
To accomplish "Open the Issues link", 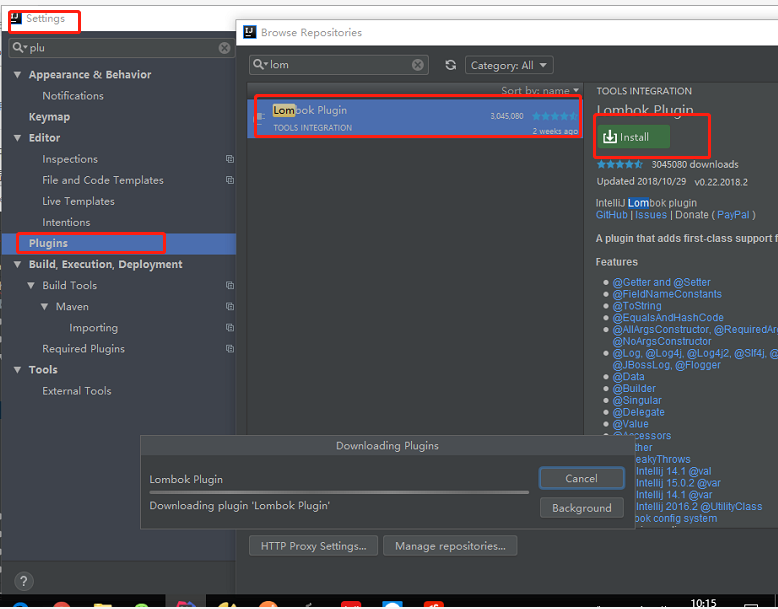I will [650, 215].
